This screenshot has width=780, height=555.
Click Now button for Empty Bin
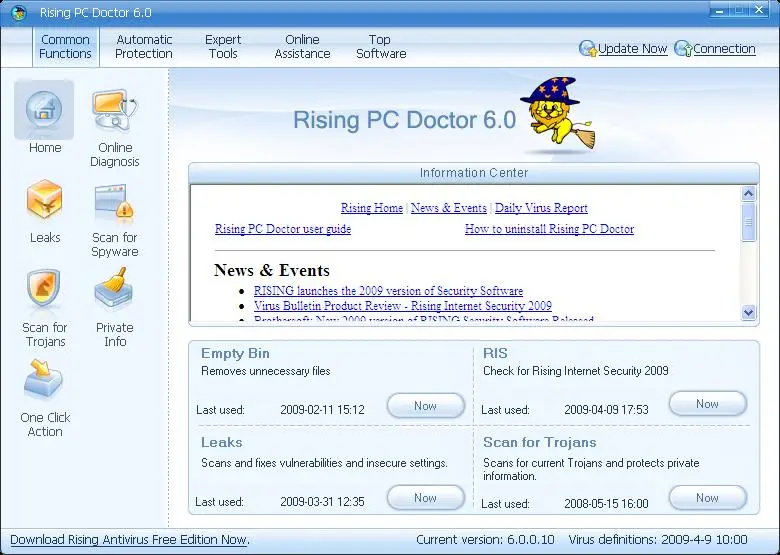(x=426, y=406)
